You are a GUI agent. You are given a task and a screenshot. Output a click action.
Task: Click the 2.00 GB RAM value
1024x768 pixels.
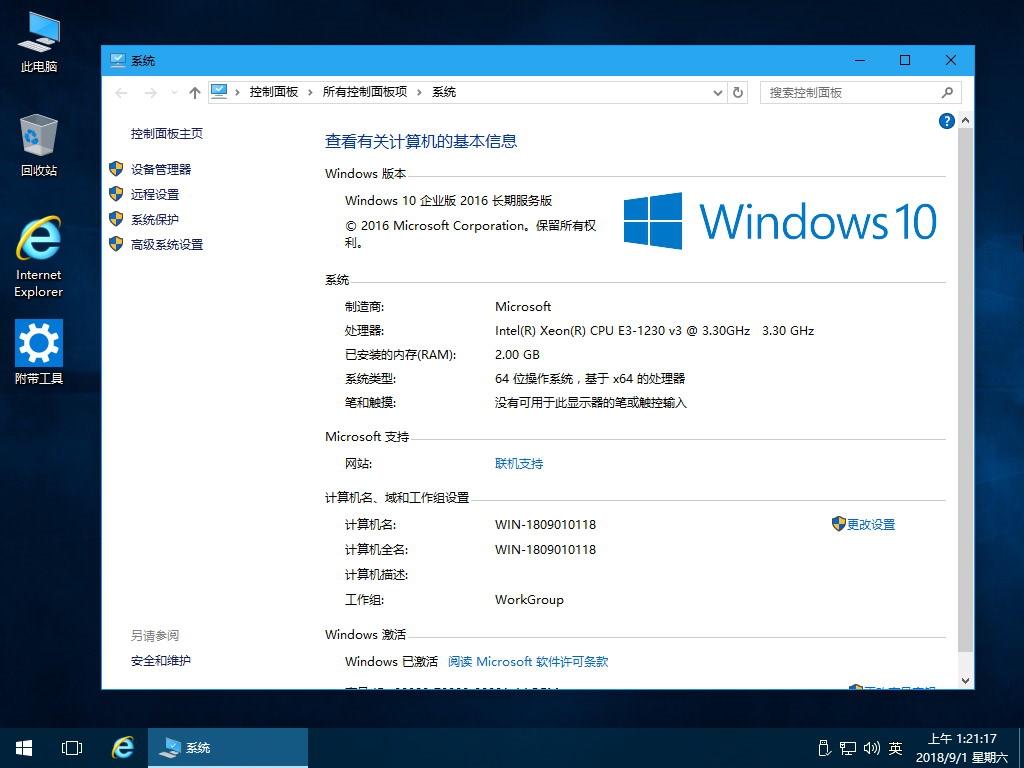(x=517, y=355)
